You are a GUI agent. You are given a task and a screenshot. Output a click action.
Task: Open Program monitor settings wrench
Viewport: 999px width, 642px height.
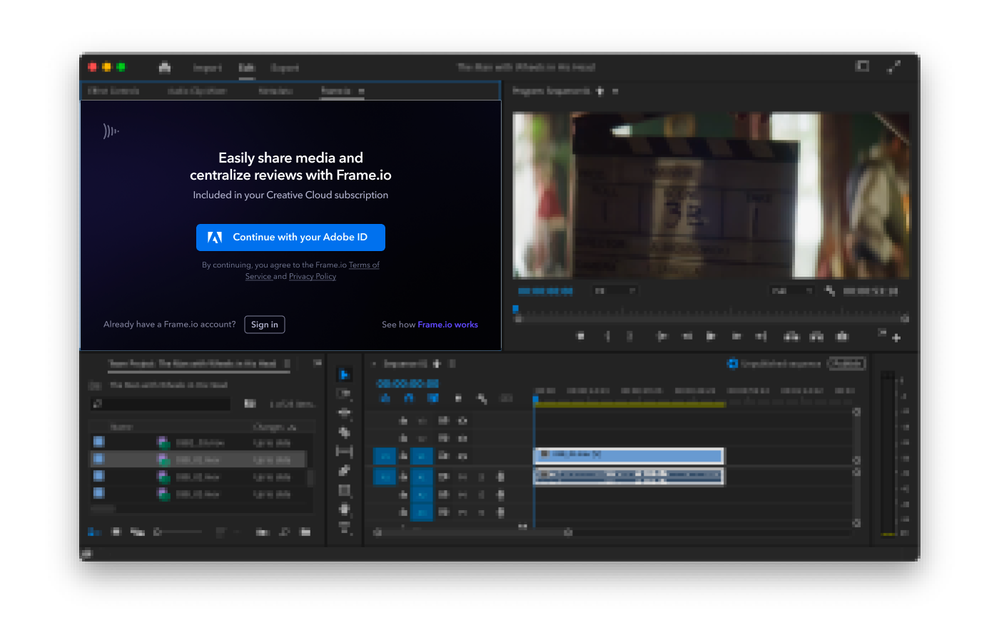(830, 291)
